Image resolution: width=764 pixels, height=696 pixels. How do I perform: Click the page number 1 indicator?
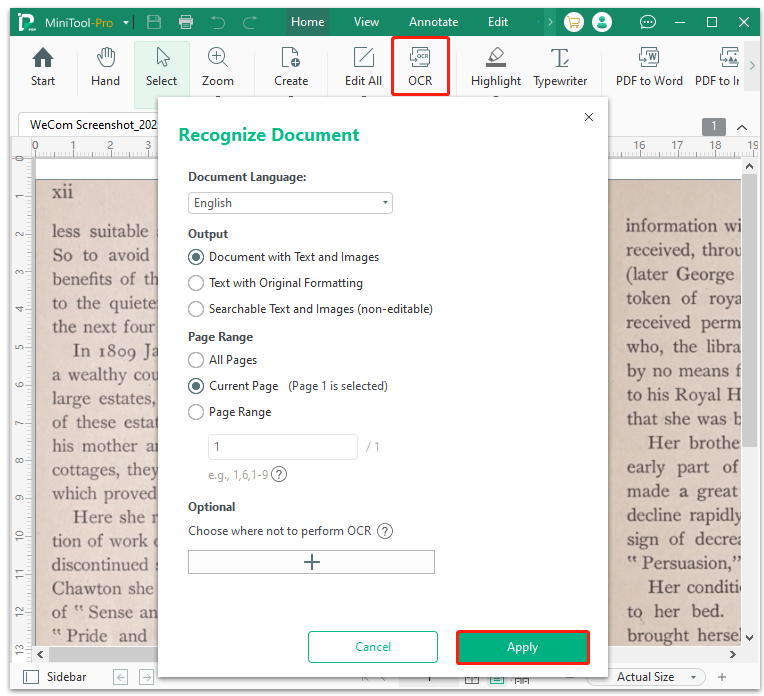tap(714, 127)
